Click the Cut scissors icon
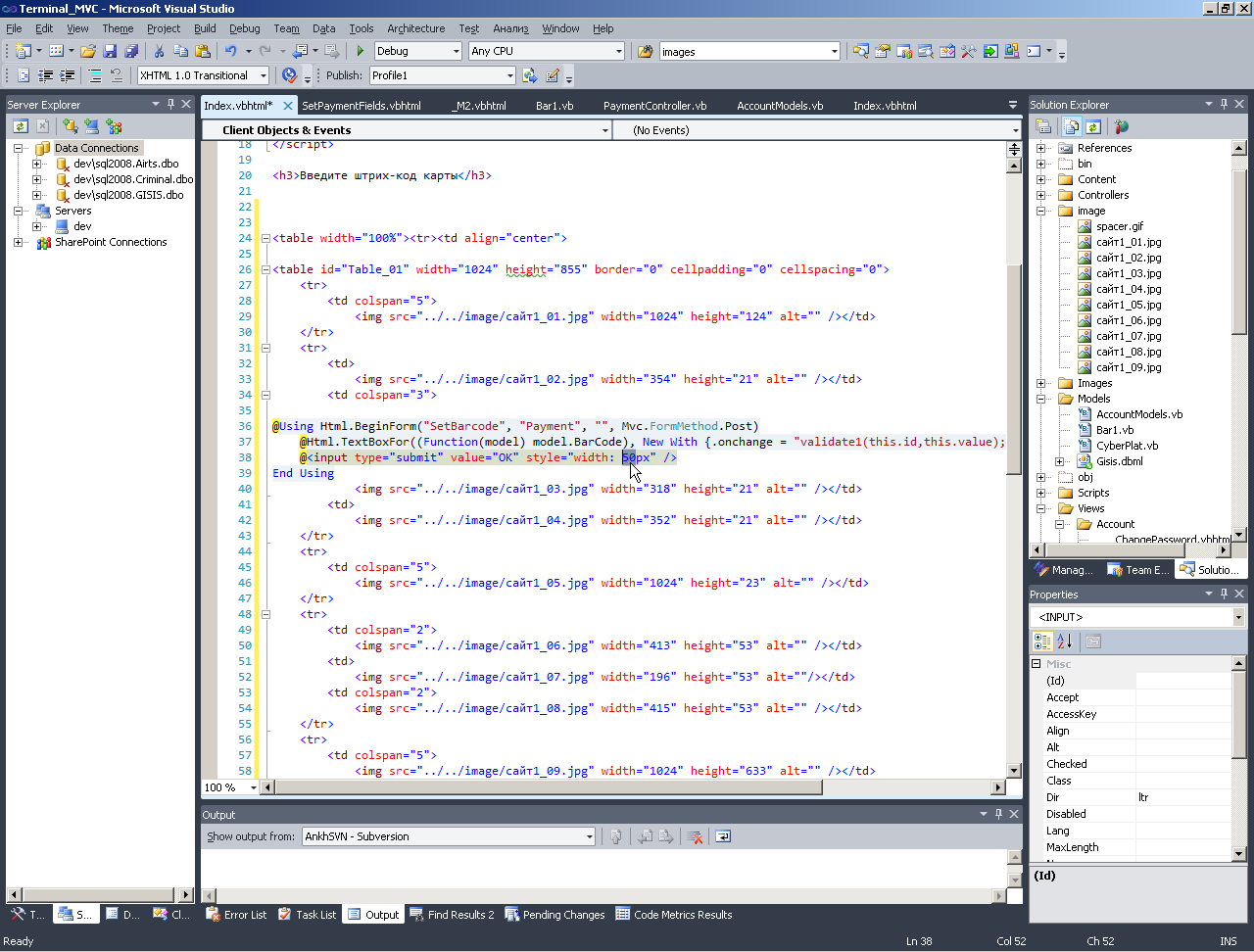This screenshot has width=1254, height=952. [x=159, y=51]
